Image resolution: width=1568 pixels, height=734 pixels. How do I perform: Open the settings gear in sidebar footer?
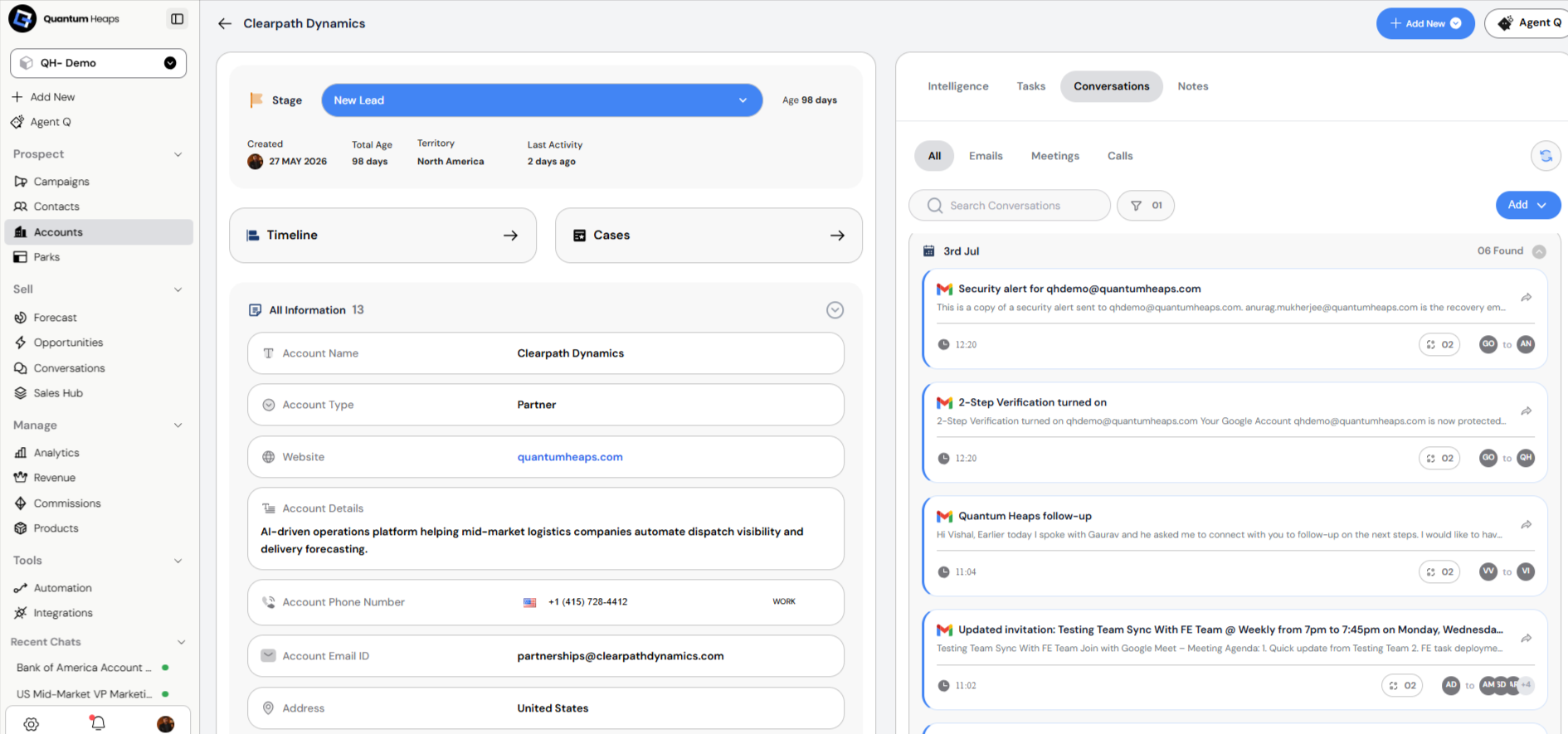click(x=32, y=724)
